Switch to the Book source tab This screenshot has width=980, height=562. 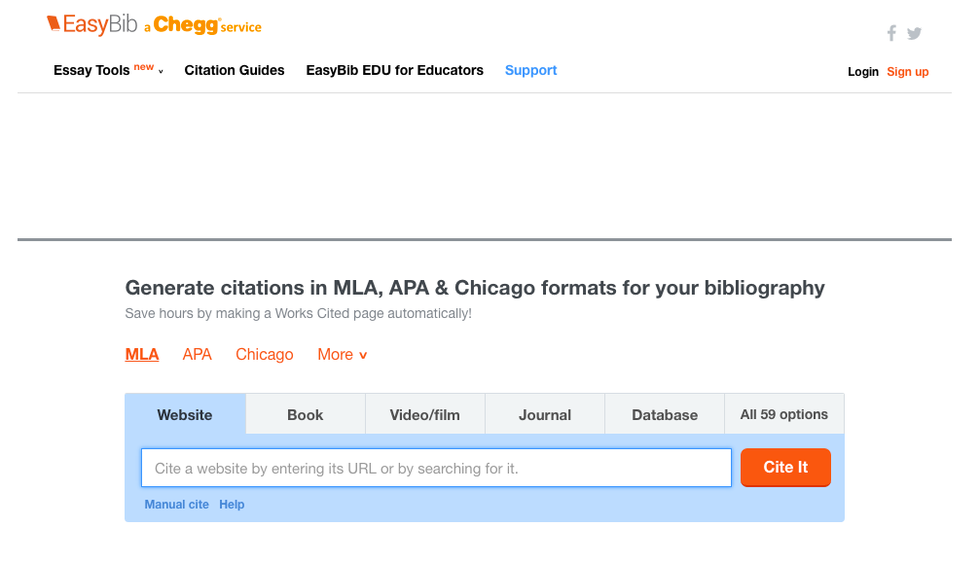(305, 415)
